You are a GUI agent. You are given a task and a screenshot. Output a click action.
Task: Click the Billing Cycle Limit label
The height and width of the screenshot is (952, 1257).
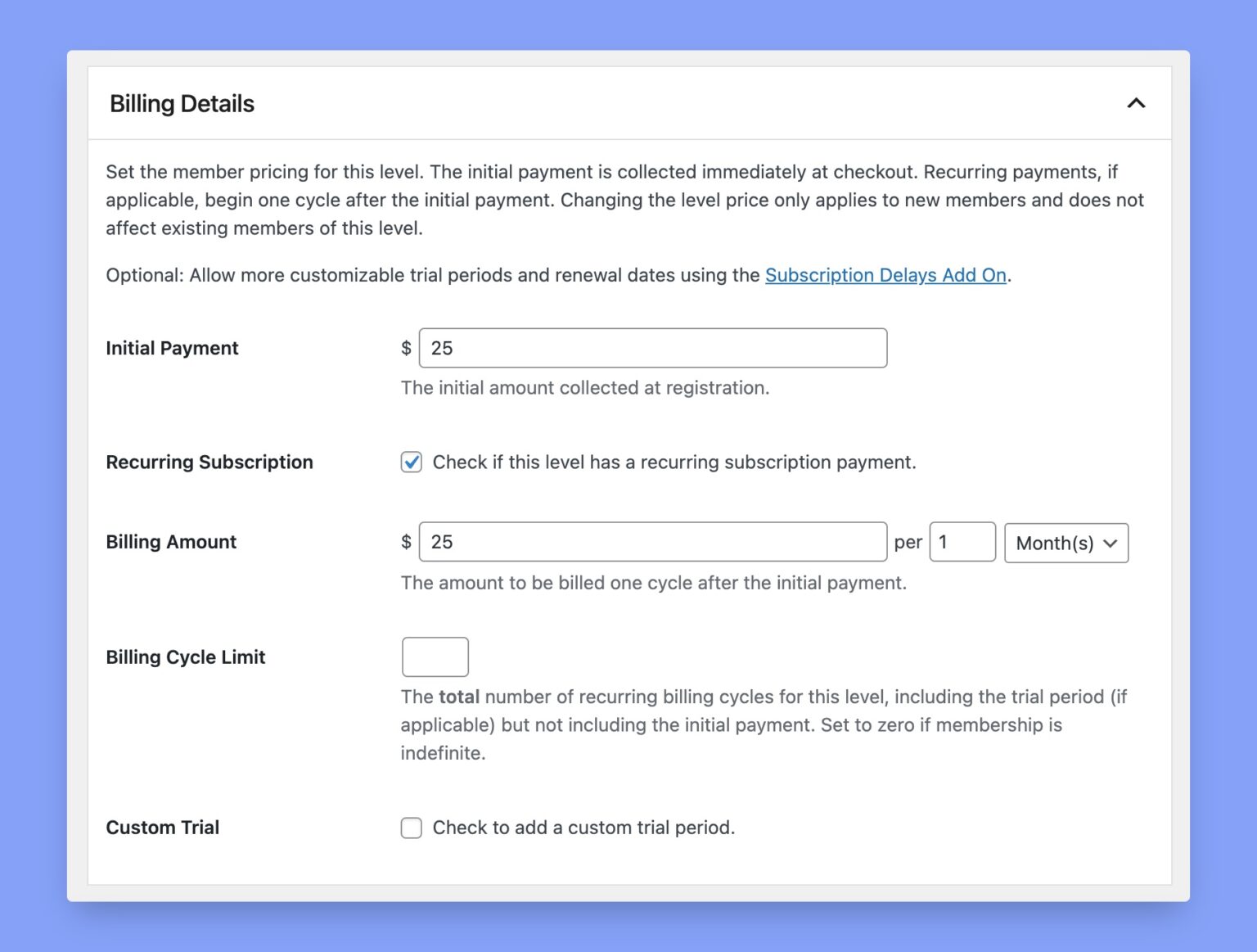(x=185, y=656)
